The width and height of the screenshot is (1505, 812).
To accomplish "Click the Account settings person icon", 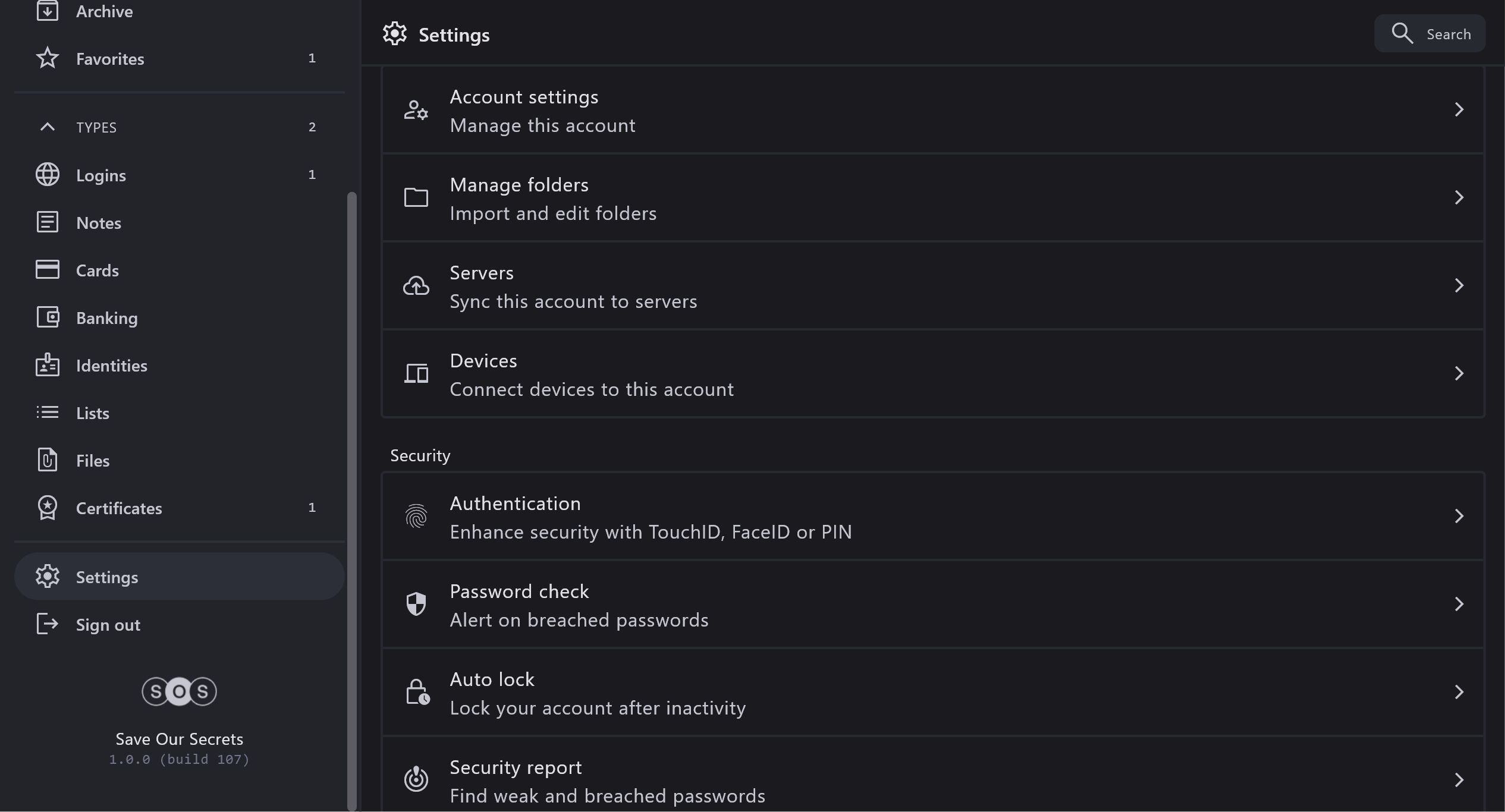I will 416,110.
